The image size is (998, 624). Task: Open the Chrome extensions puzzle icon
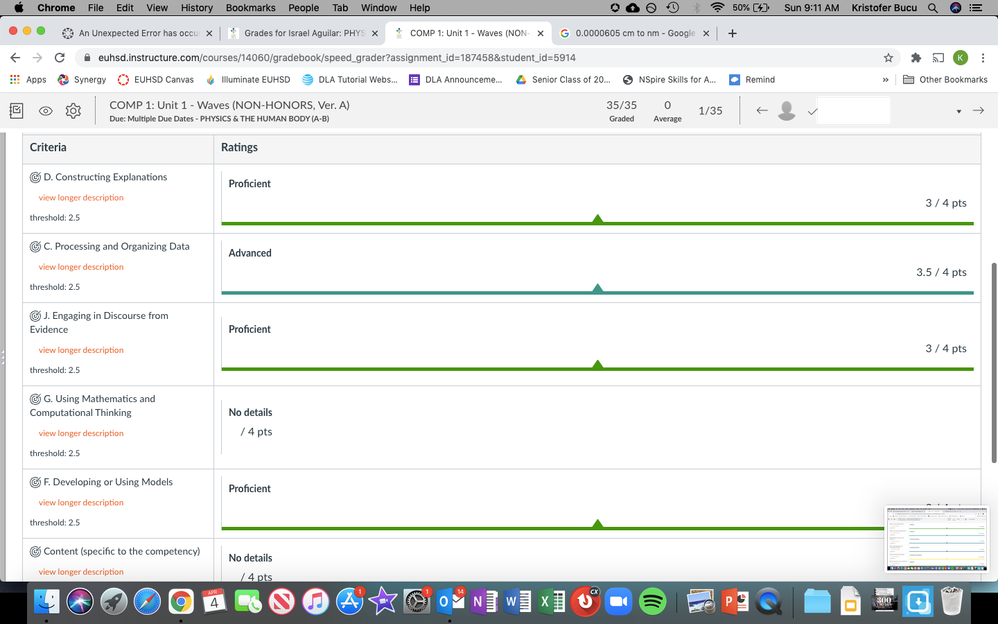[x=915, y=58]
